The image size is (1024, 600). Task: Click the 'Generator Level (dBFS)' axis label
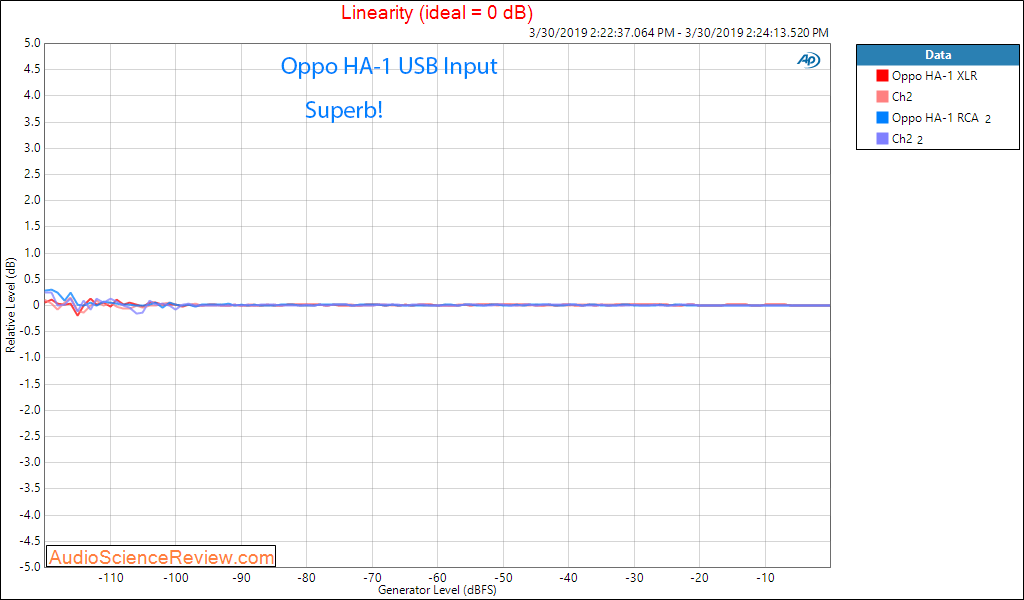coord(437,590)
